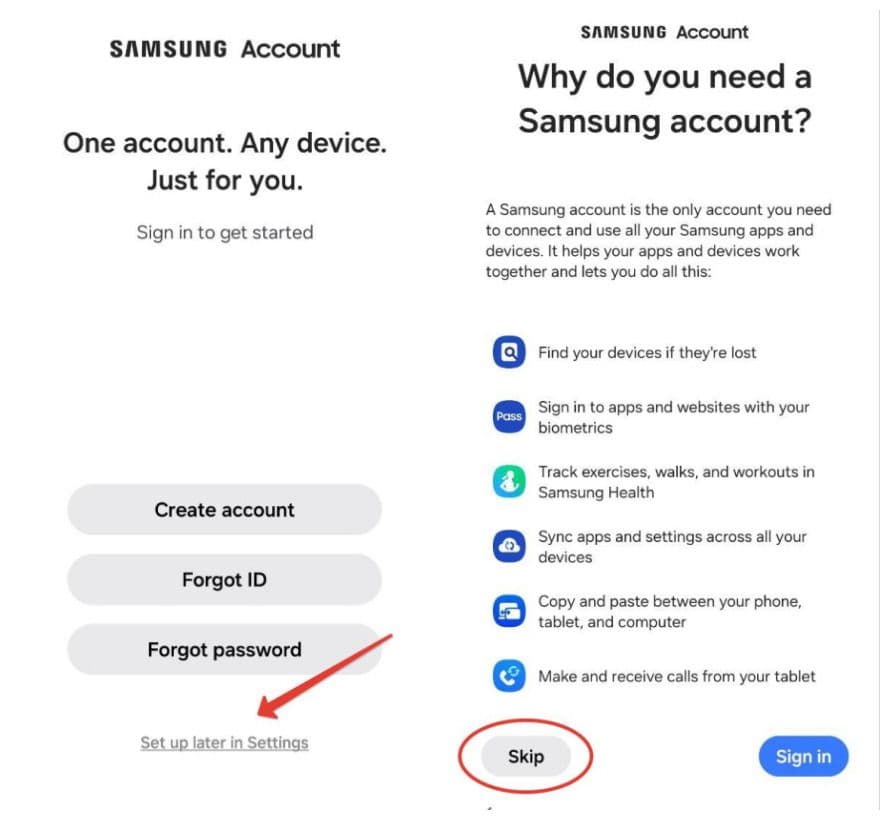Tap the Samsung Pass icon

pos(509,417)
